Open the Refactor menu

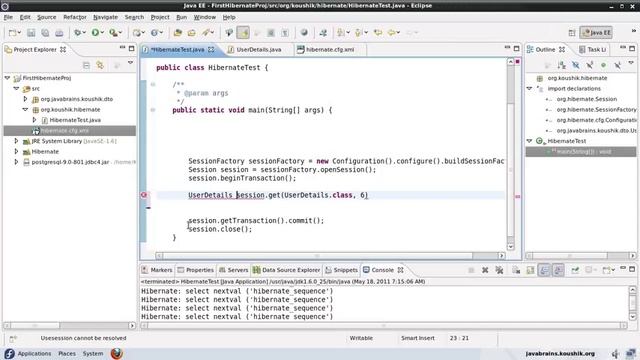[x=75, y=17]
